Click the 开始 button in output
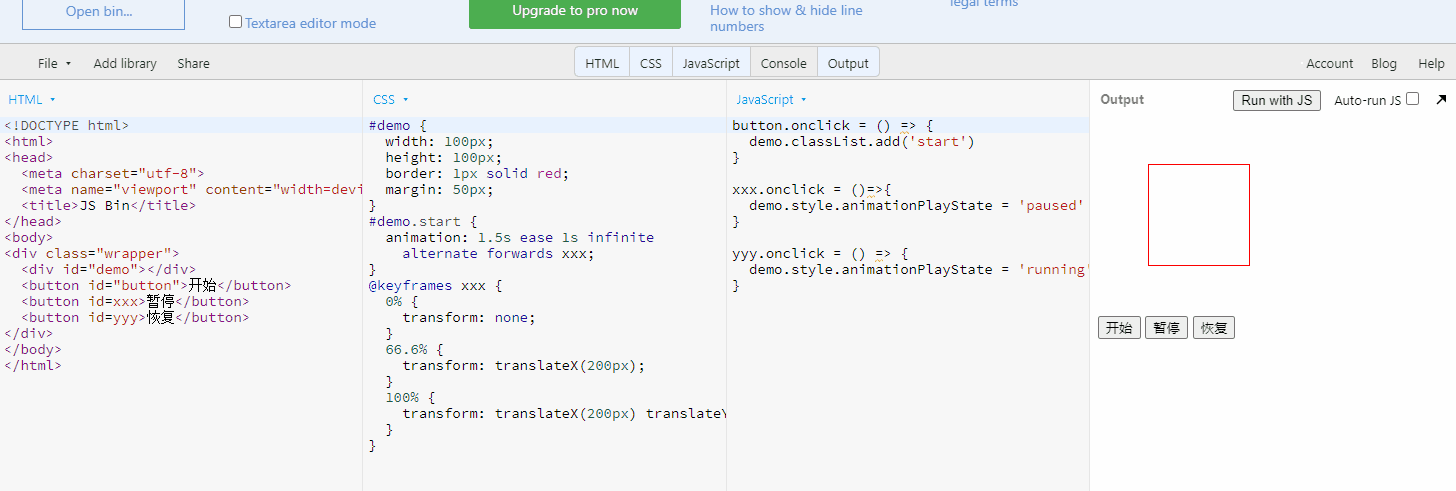Screen dimensions: 1456x491 [1119, 328]
